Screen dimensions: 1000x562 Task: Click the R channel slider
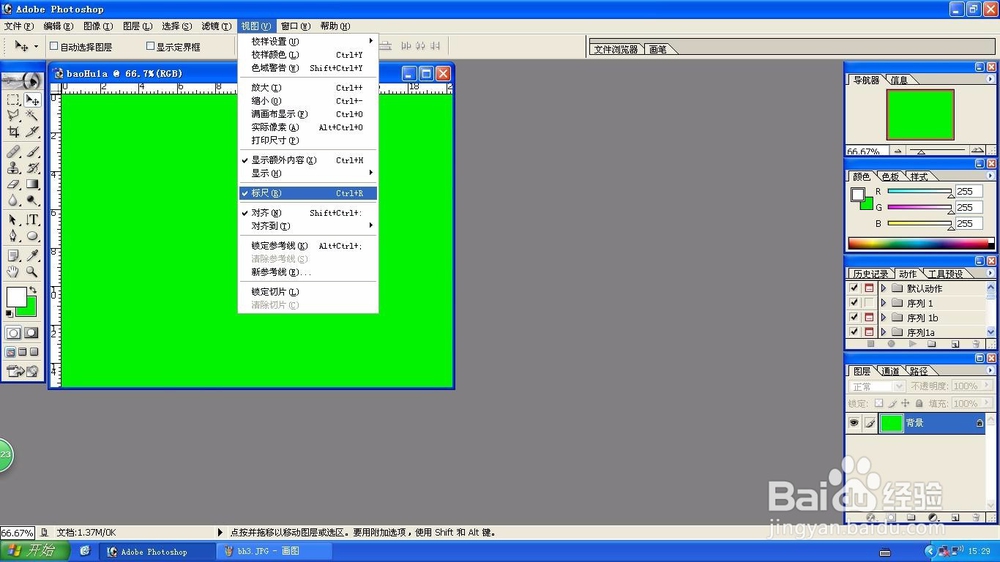(x=919, y=191)
